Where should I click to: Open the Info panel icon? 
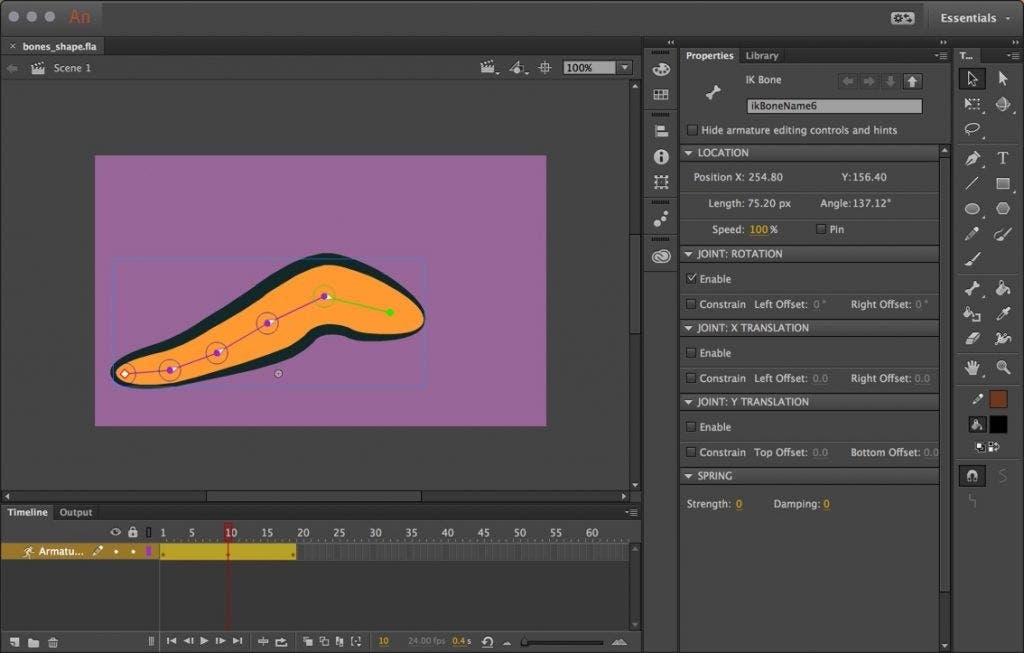660,157
